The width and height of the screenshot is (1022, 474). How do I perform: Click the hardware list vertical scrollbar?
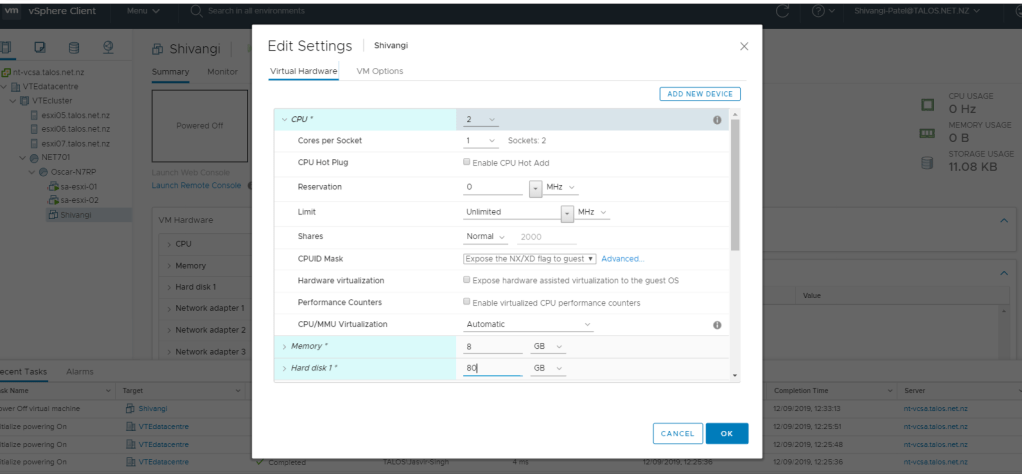pyautogui.click(x=735, y=180)
